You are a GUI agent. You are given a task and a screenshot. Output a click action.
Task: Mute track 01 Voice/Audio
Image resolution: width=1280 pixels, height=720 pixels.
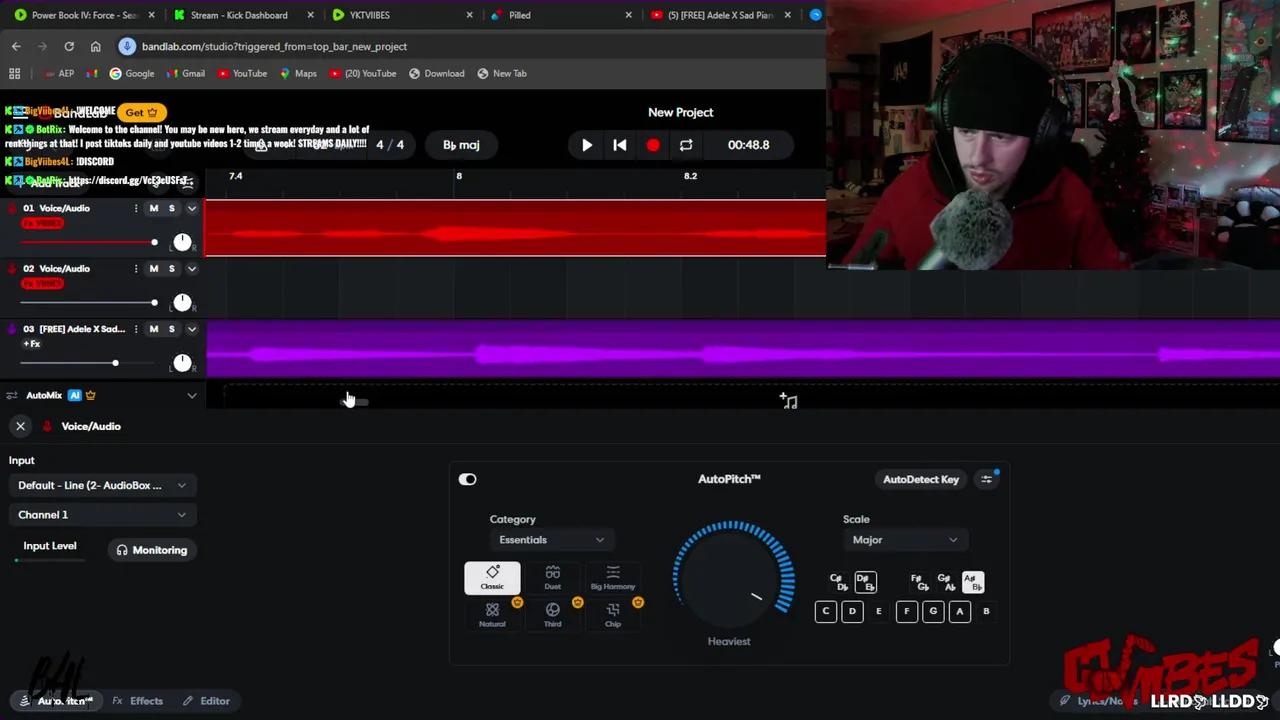point(153,208)
